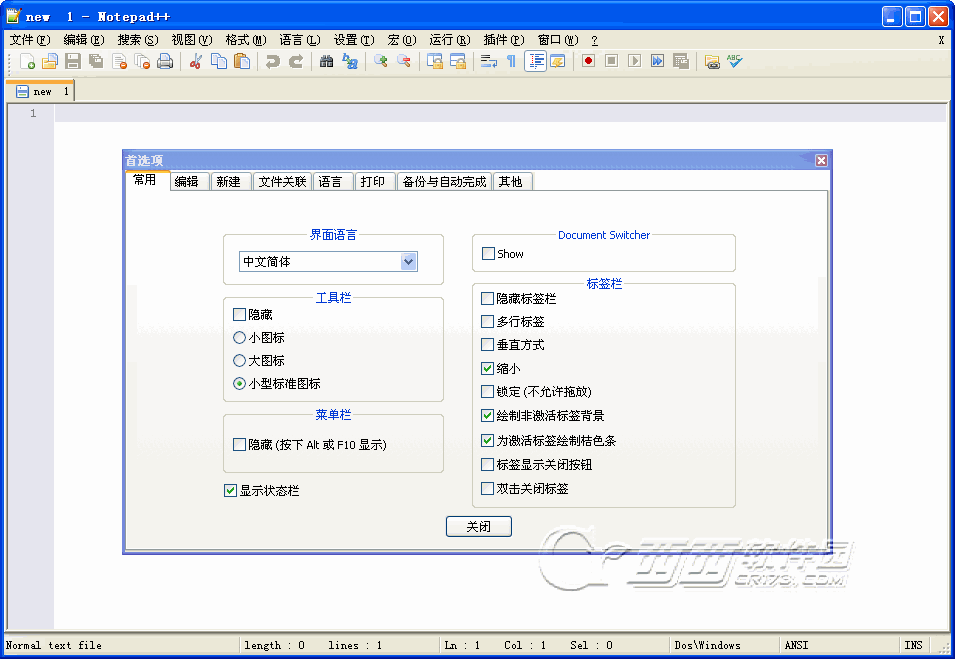Click the Redo arrow icon
This screenshot has width=955, height=659.
(x=295, y=61)
